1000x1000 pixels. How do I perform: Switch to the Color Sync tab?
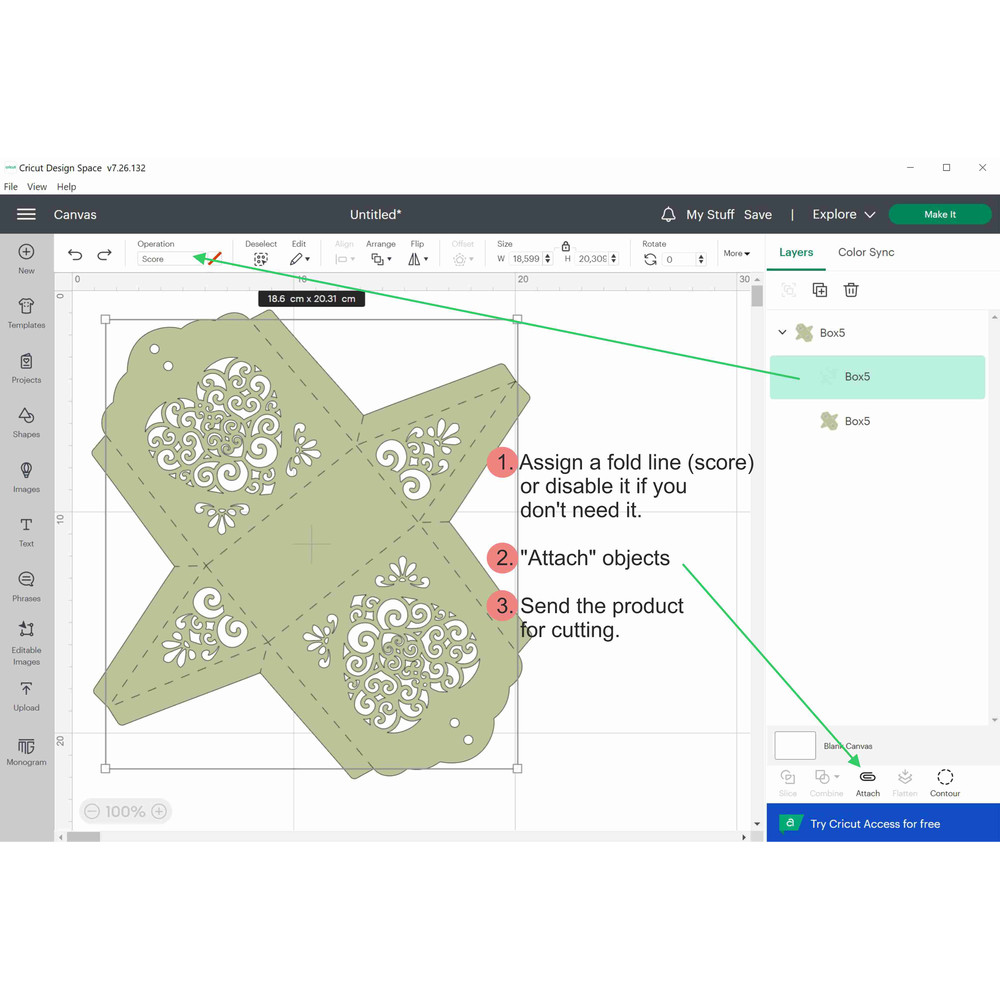pyautogui.click(x=866, y=253)
